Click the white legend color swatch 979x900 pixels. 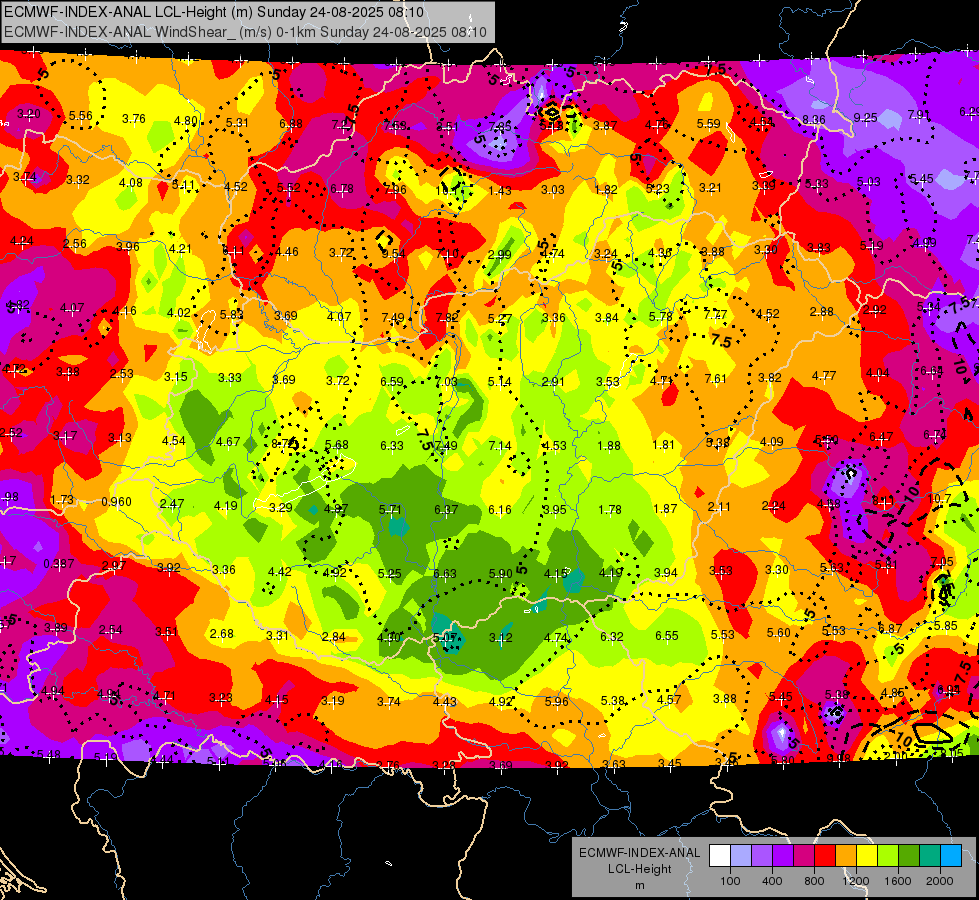click(x=719, y=856)
